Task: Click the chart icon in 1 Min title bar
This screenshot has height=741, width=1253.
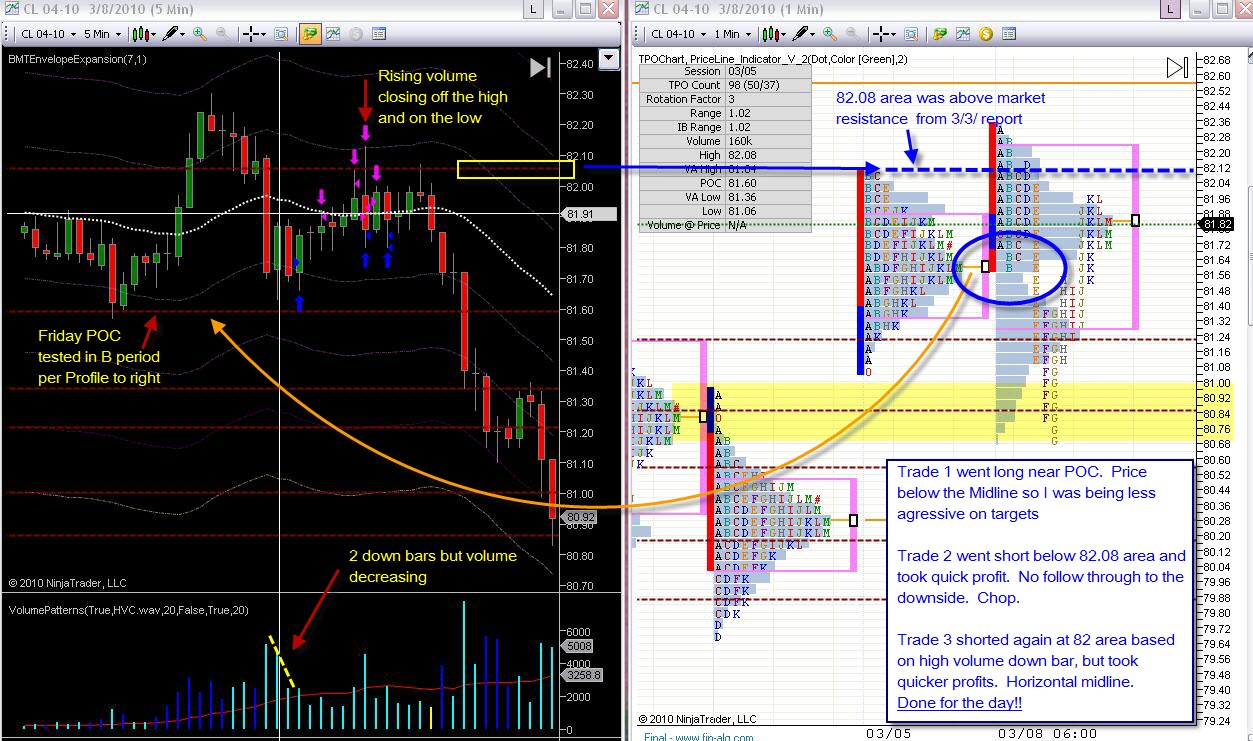Action: coord(642,9)
